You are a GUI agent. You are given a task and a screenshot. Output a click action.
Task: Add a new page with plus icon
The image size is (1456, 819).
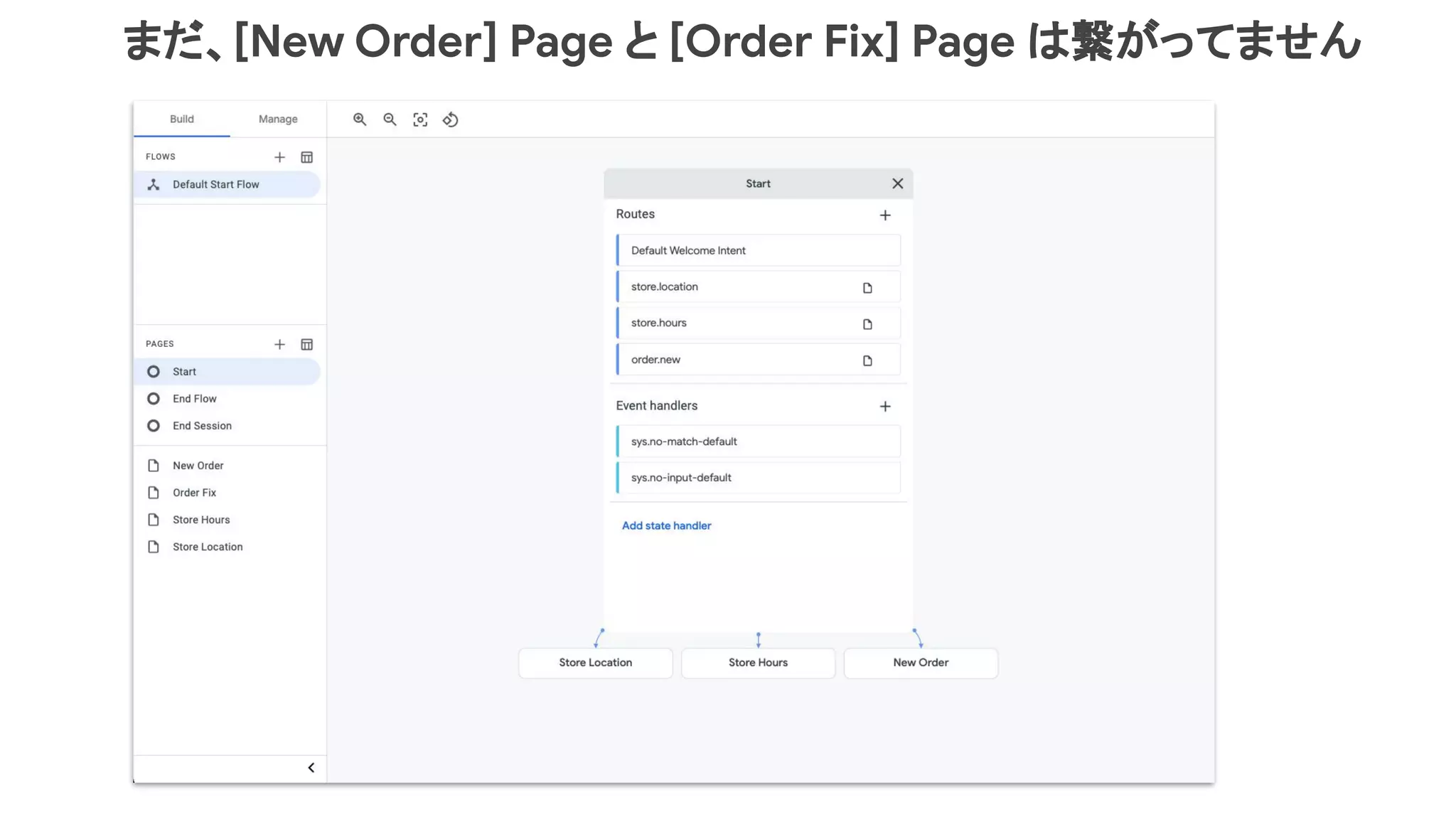tap(279, 344)
